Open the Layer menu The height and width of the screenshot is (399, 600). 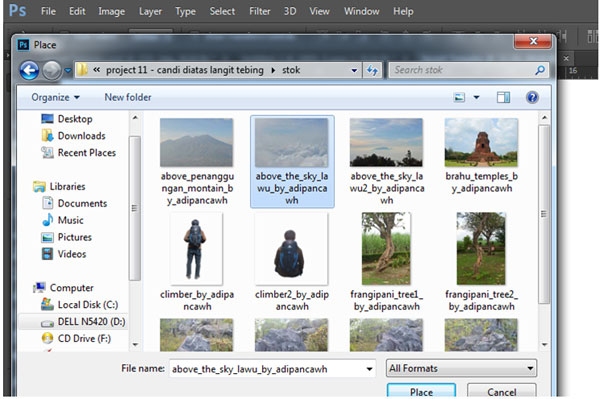(150, 11)
